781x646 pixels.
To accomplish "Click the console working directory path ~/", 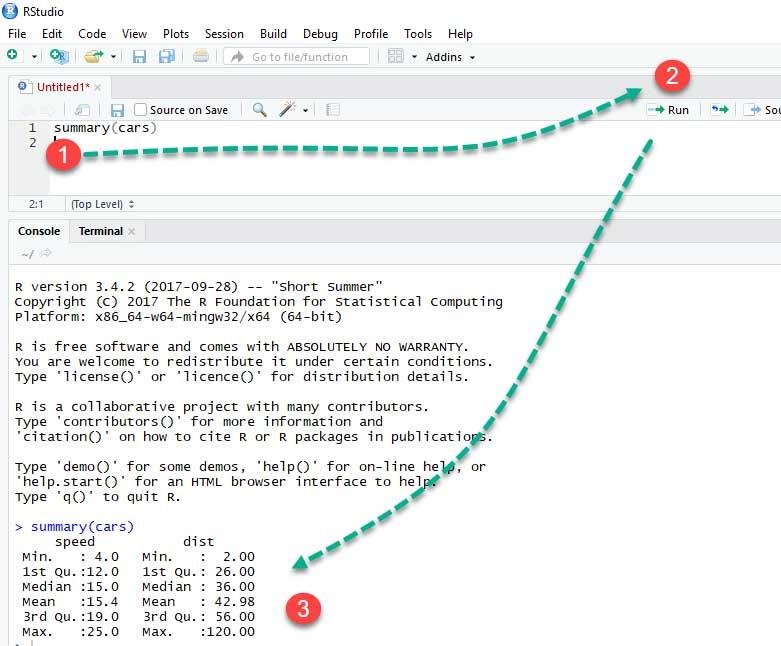I will click(x=28, y=254).
